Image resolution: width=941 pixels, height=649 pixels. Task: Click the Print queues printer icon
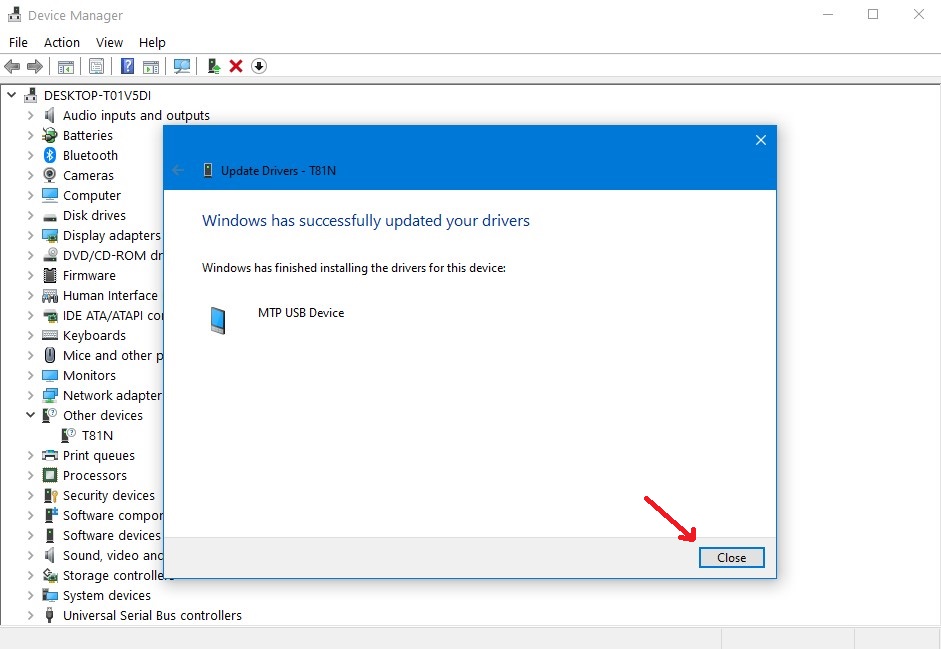(x=50, y=455)
